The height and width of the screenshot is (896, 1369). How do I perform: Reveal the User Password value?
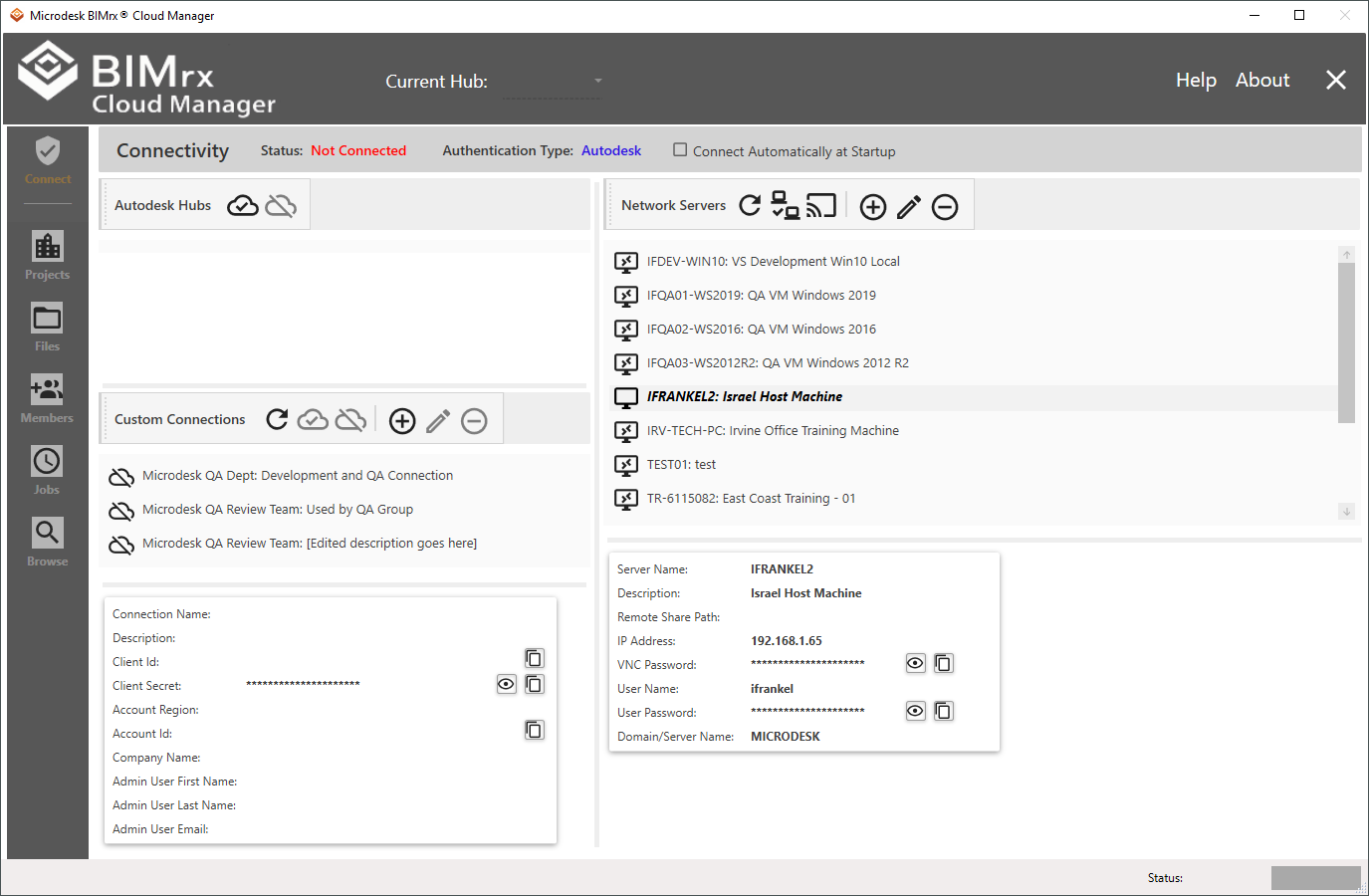(915, 711)
